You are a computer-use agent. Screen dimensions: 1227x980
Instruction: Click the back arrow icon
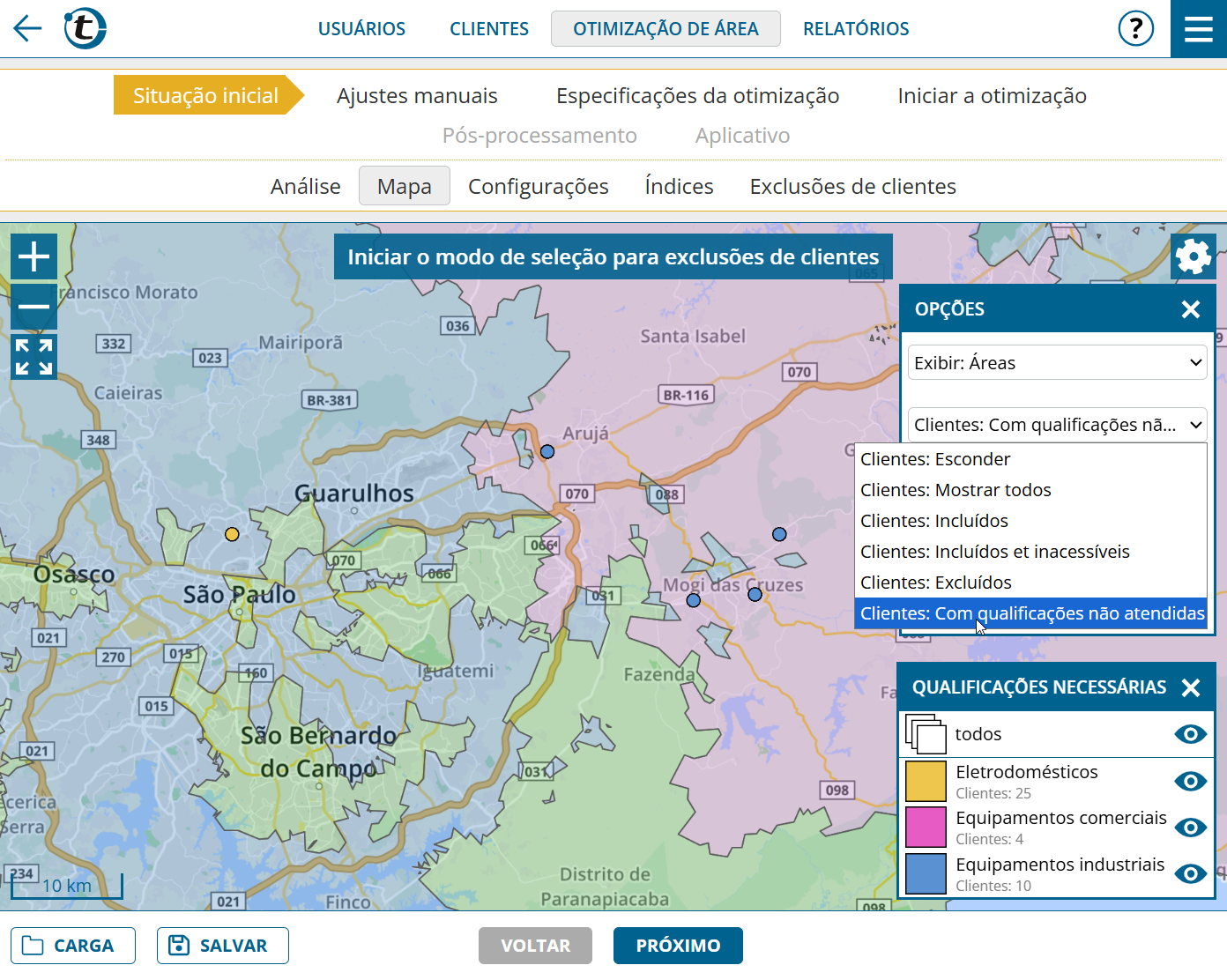(27, 28)
